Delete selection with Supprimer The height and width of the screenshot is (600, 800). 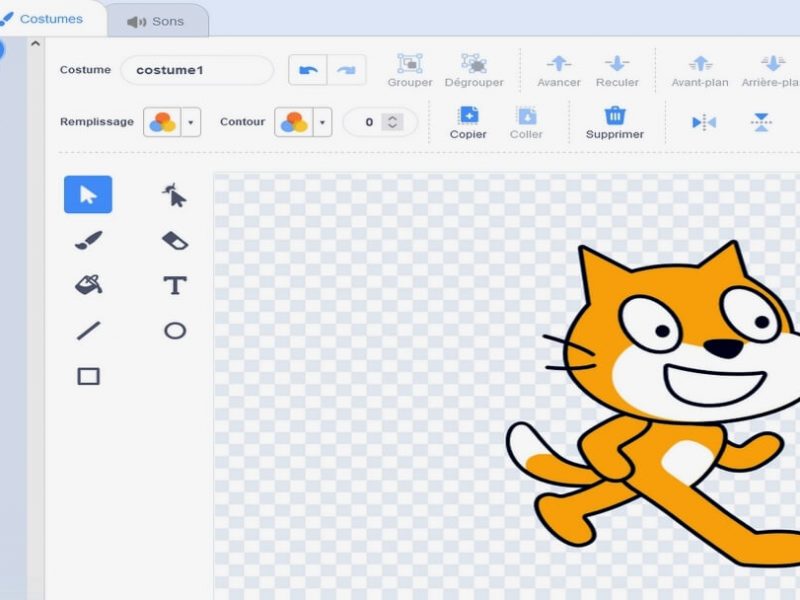click(x=615, y=123)
